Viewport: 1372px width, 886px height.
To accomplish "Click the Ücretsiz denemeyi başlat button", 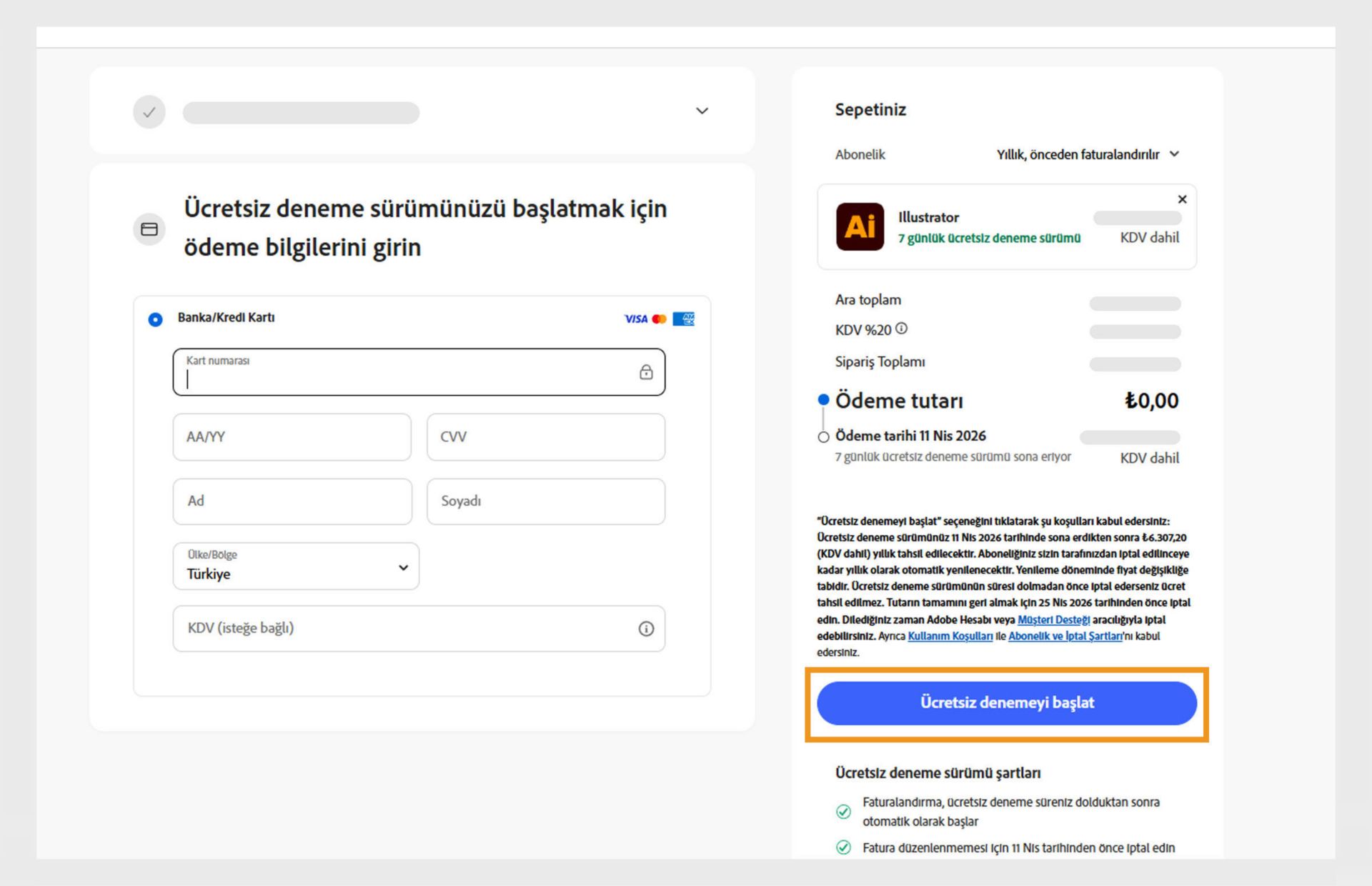I will [1007, 702].
